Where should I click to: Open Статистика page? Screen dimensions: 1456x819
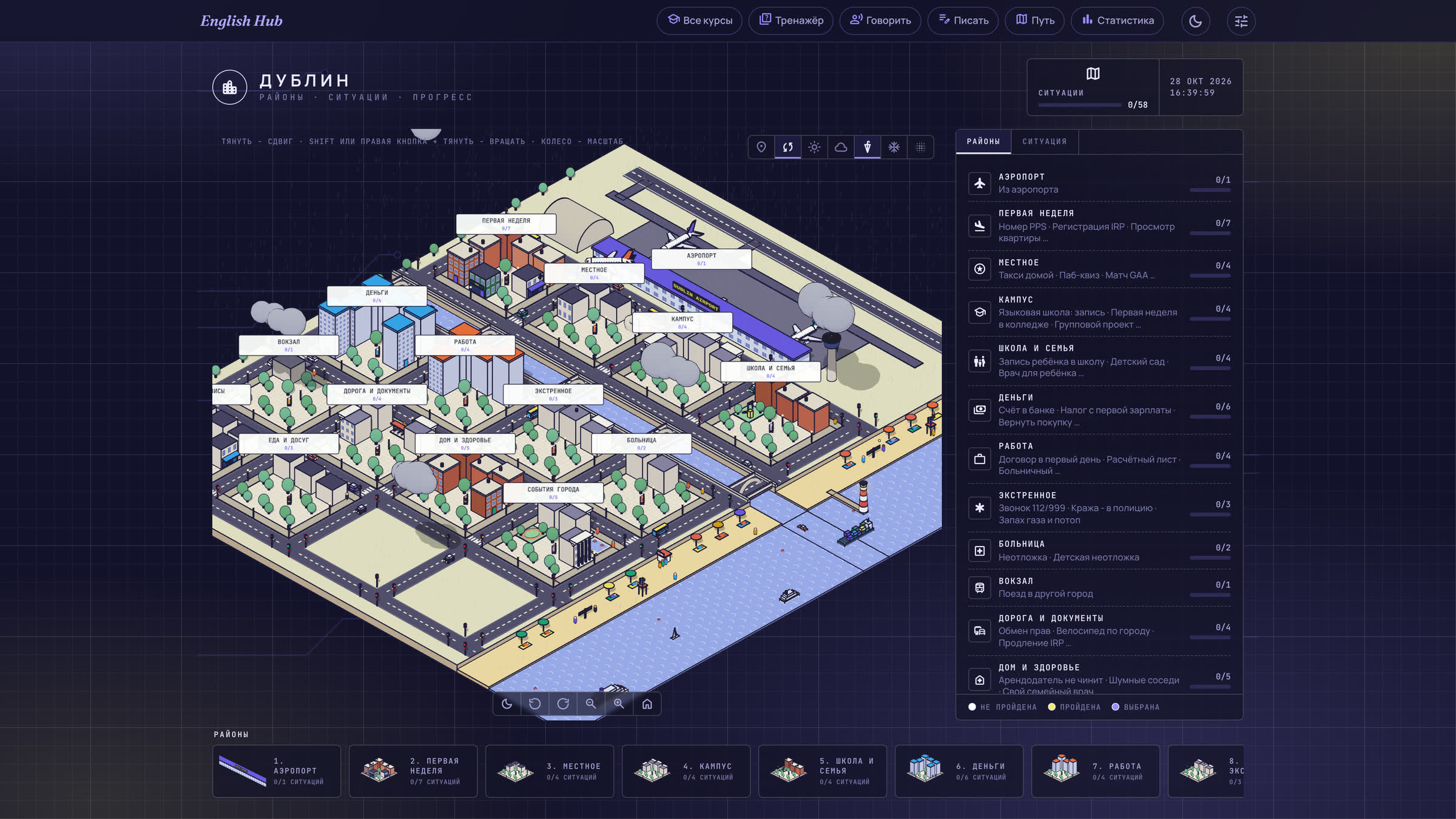coord(1117,21)
